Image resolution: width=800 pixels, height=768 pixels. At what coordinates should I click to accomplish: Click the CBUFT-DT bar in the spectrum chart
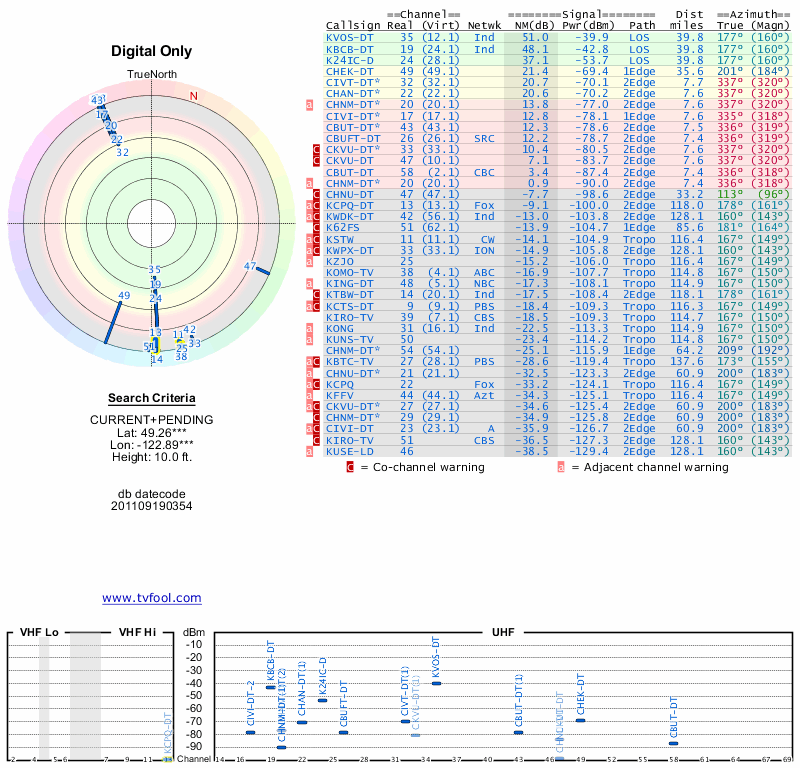343,733
